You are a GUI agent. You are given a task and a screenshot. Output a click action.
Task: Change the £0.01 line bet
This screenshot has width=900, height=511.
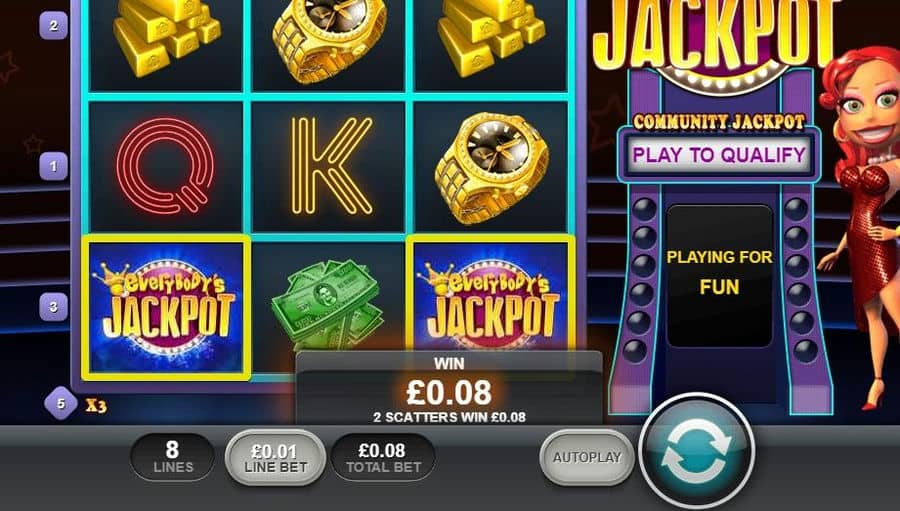tap(275, 458)
